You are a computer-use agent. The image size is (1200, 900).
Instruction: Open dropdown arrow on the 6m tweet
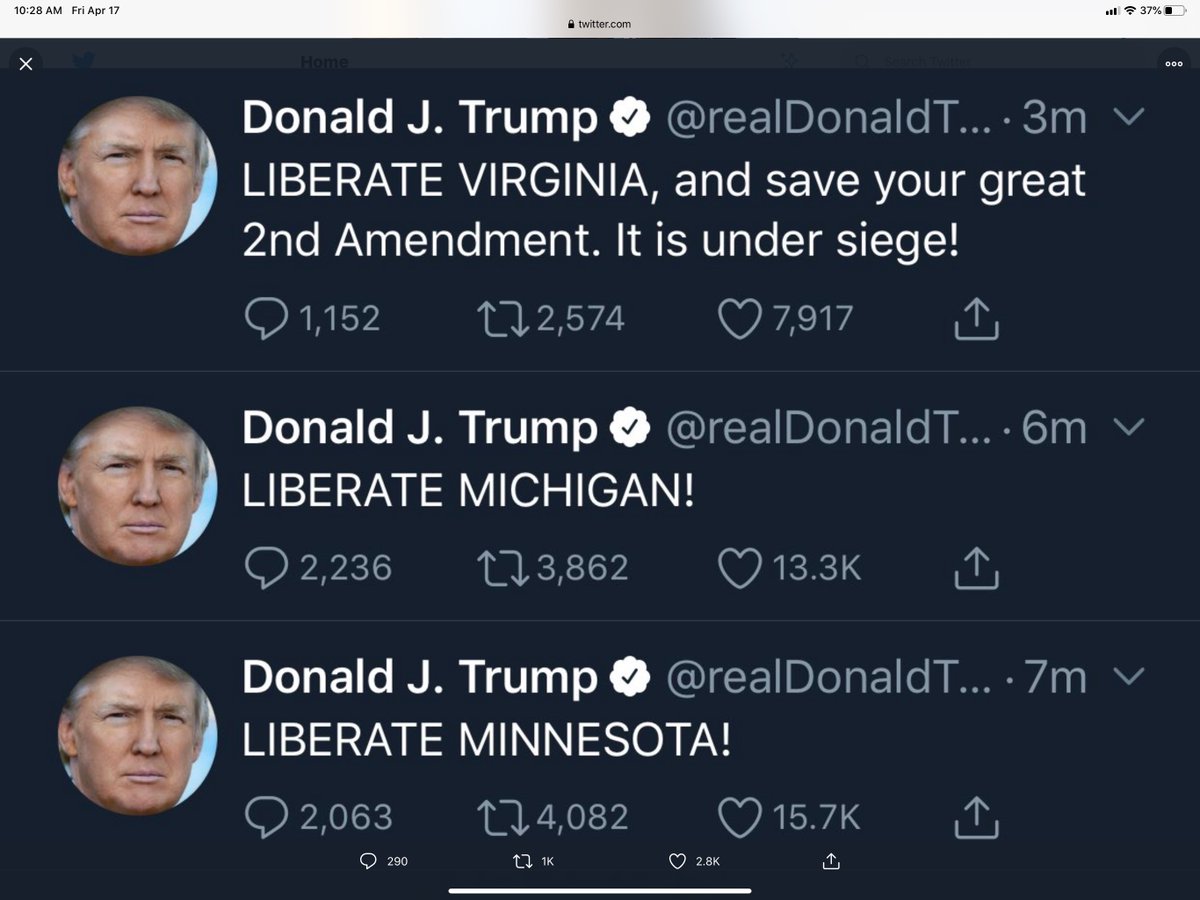point(1128,428)
